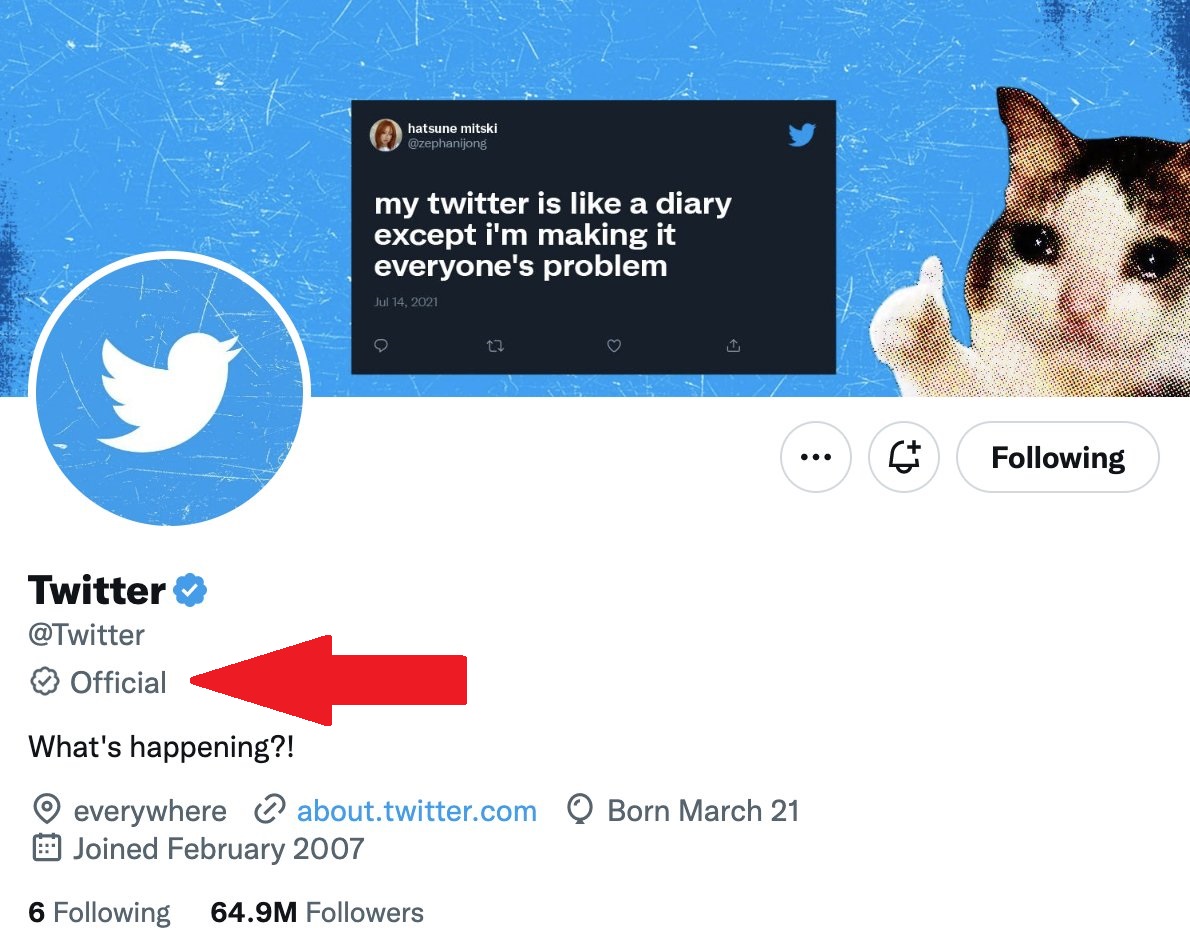This screenshot has width=1190, height=944.
Task: Click the birthday balloon icon
Action: [579, 809]
